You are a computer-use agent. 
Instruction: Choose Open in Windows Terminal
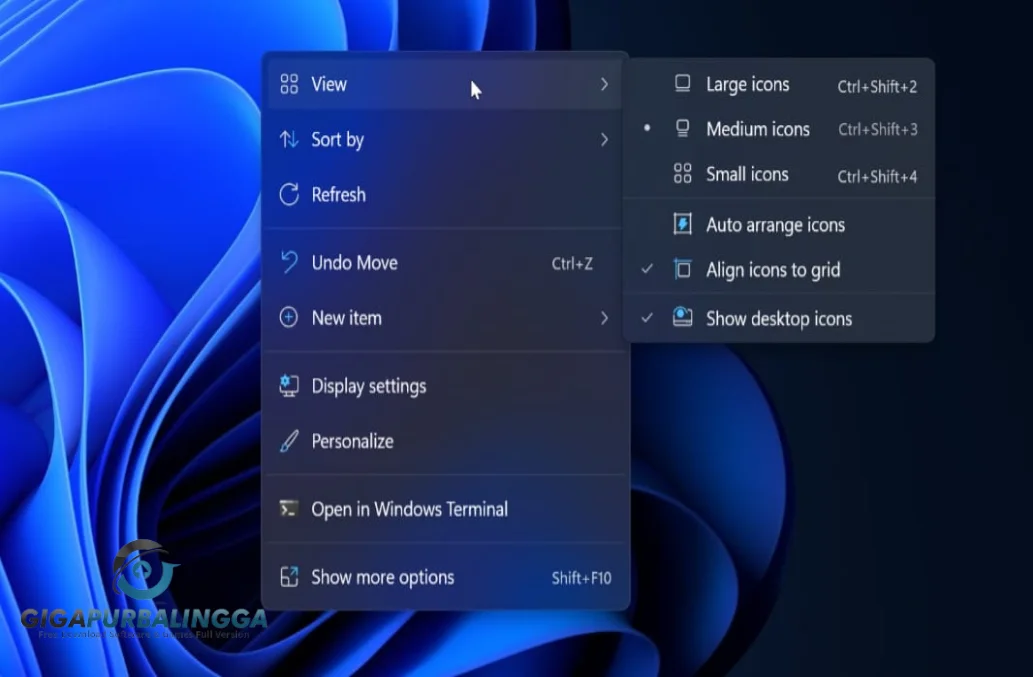coord(445,509)
